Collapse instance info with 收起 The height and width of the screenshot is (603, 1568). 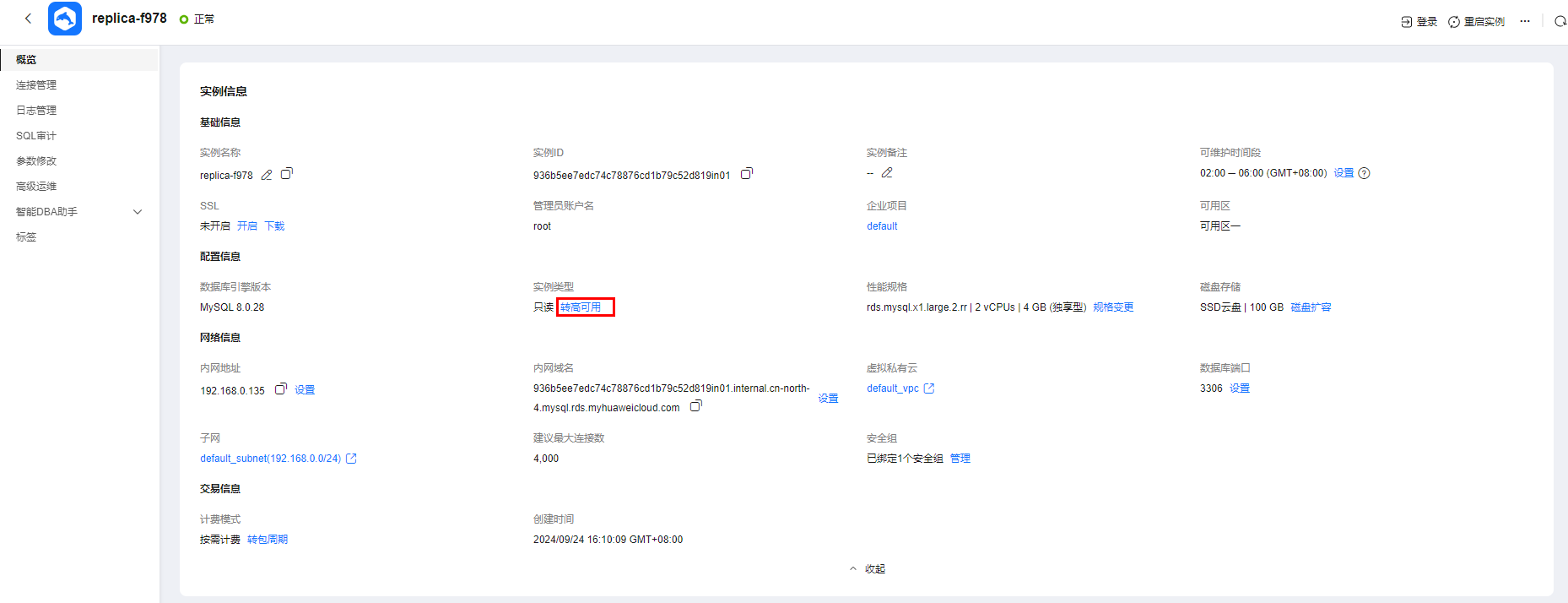[x=868, y=569]
